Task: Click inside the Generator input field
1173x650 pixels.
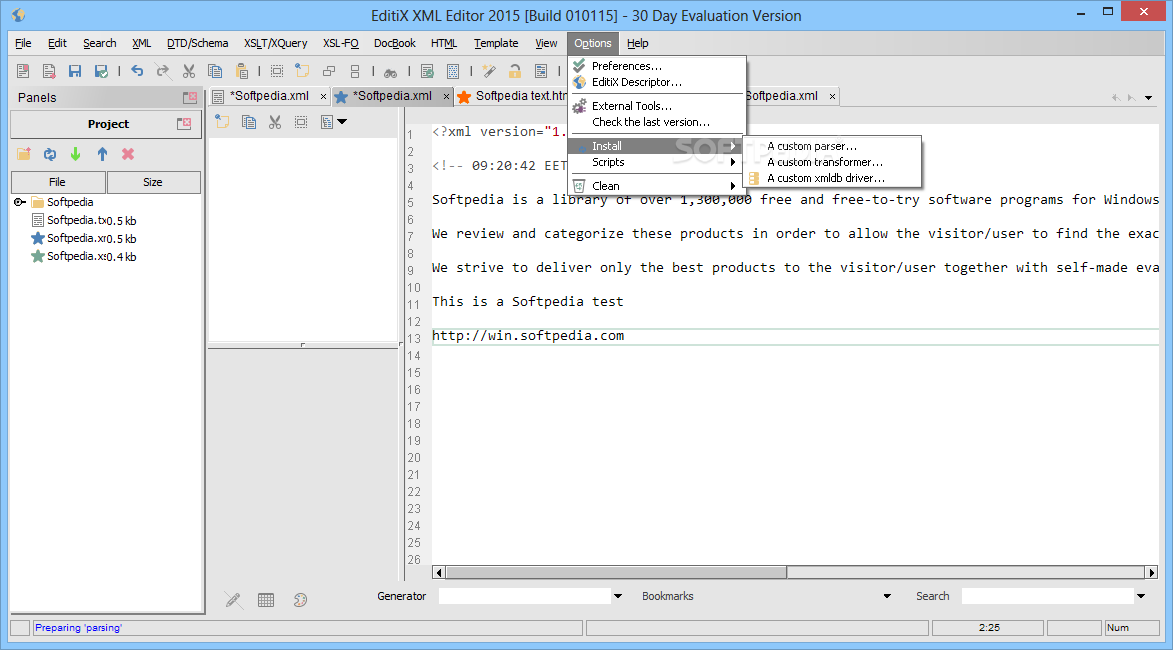Action: [525, 596]
